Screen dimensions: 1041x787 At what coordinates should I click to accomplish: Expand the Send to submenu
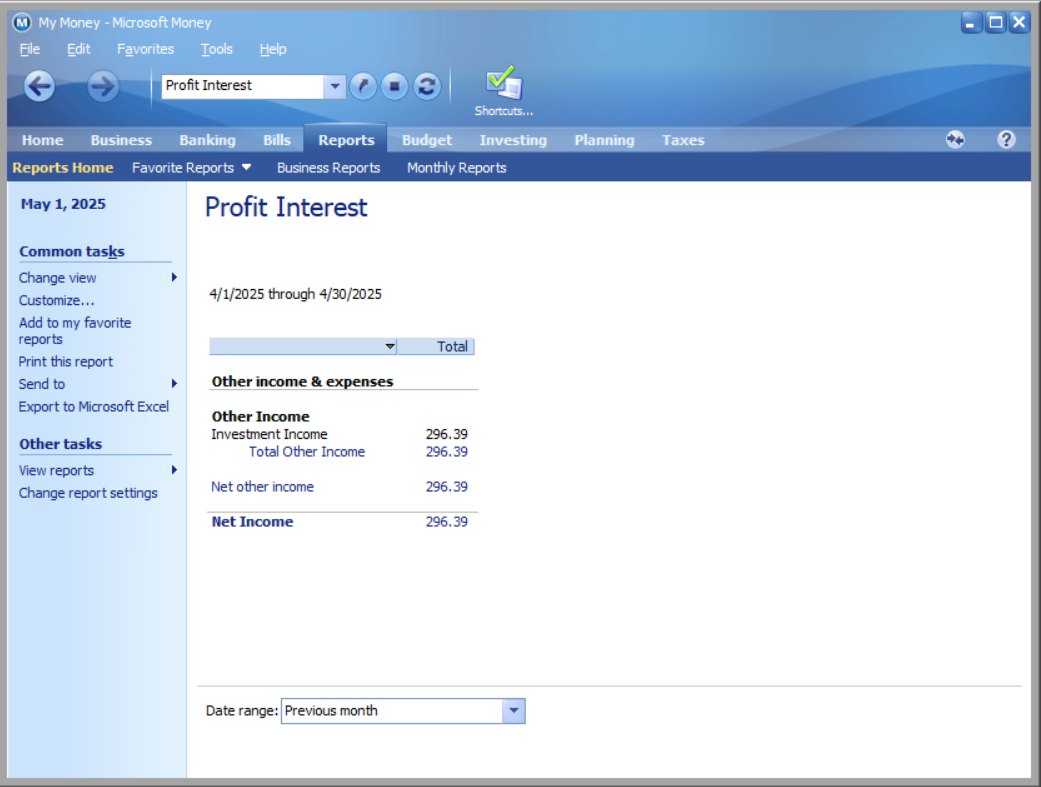point(174,384)
